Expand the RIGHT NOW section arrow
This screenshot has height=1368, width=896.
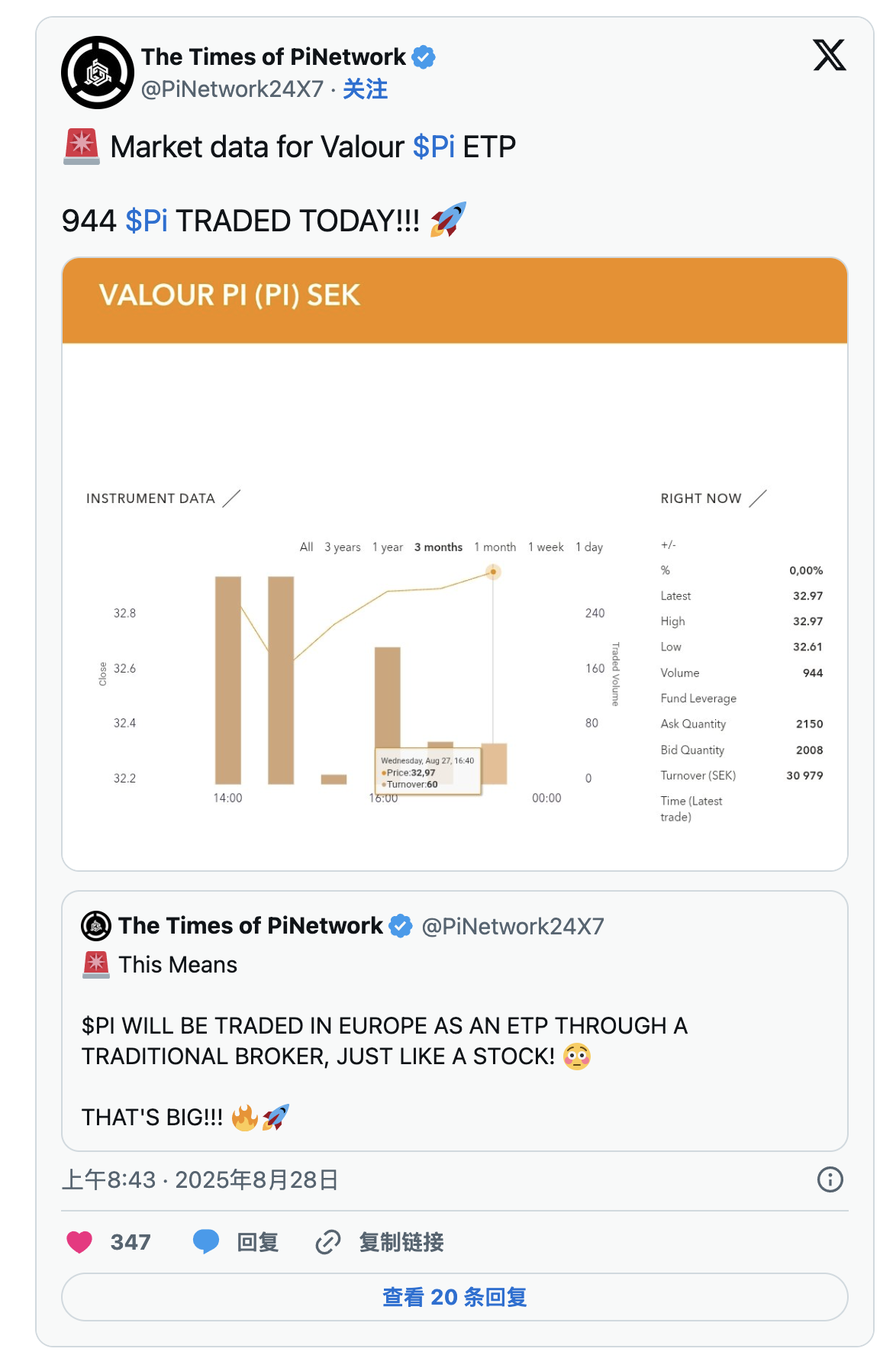(x=758, y=498)
